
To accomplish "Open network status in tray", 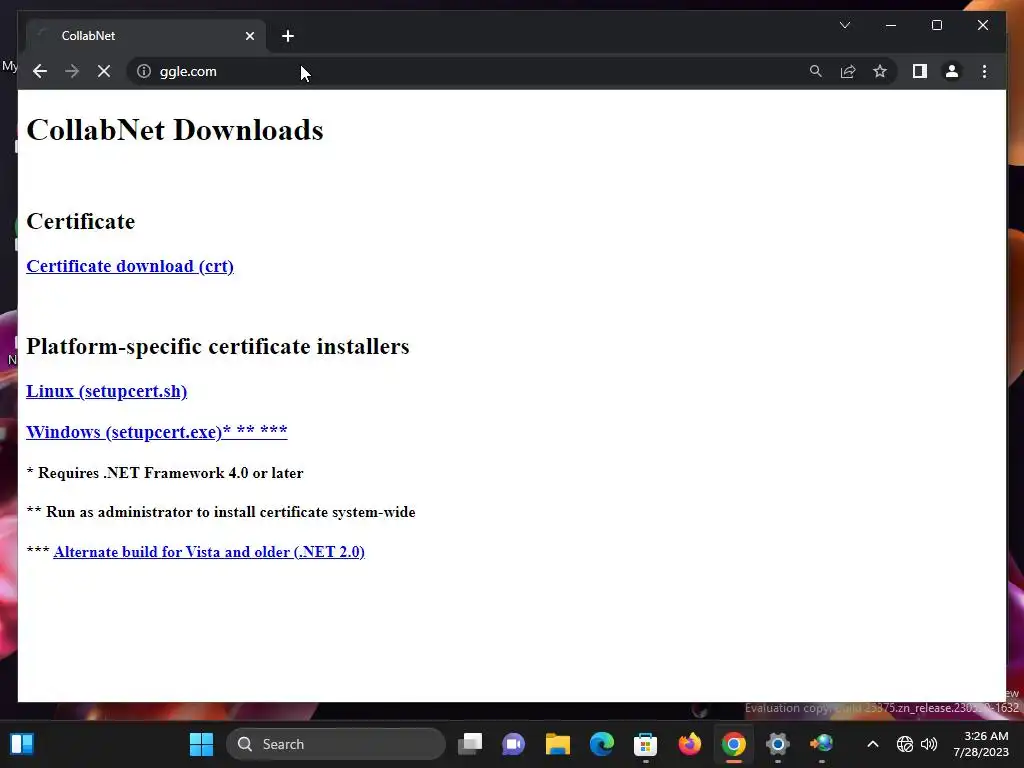I will tap(904, 744).
